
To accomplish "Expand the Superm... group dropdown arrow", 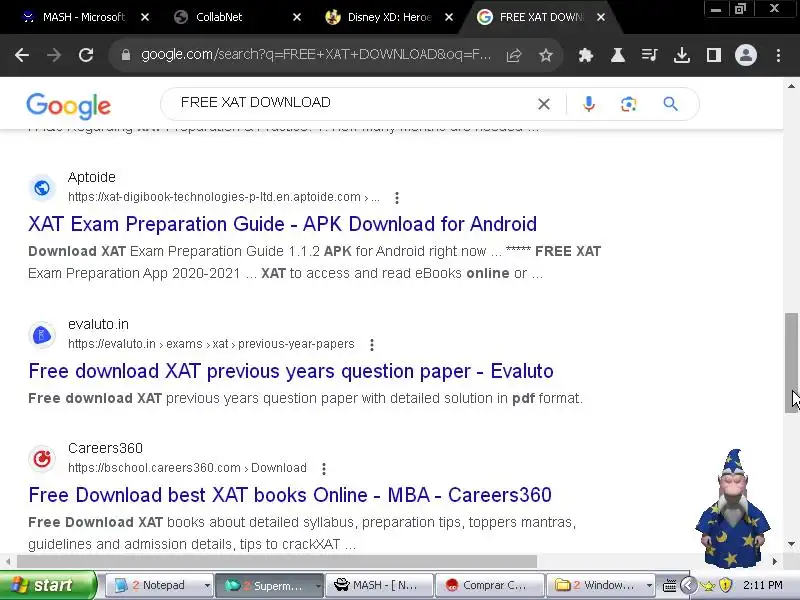I will (318, 585).
